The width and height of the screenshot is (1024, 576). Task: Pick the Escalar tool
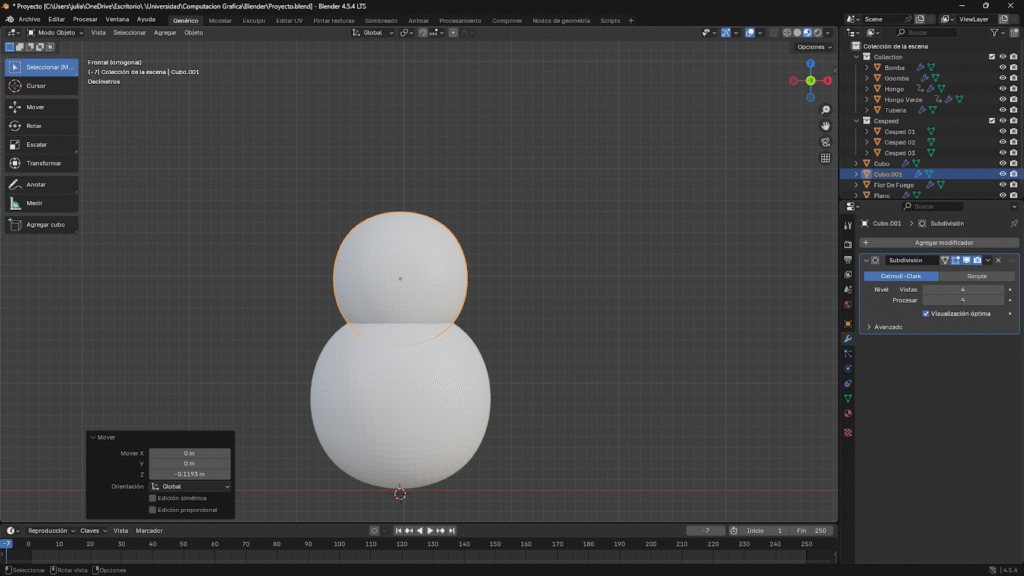pos(41,144)
